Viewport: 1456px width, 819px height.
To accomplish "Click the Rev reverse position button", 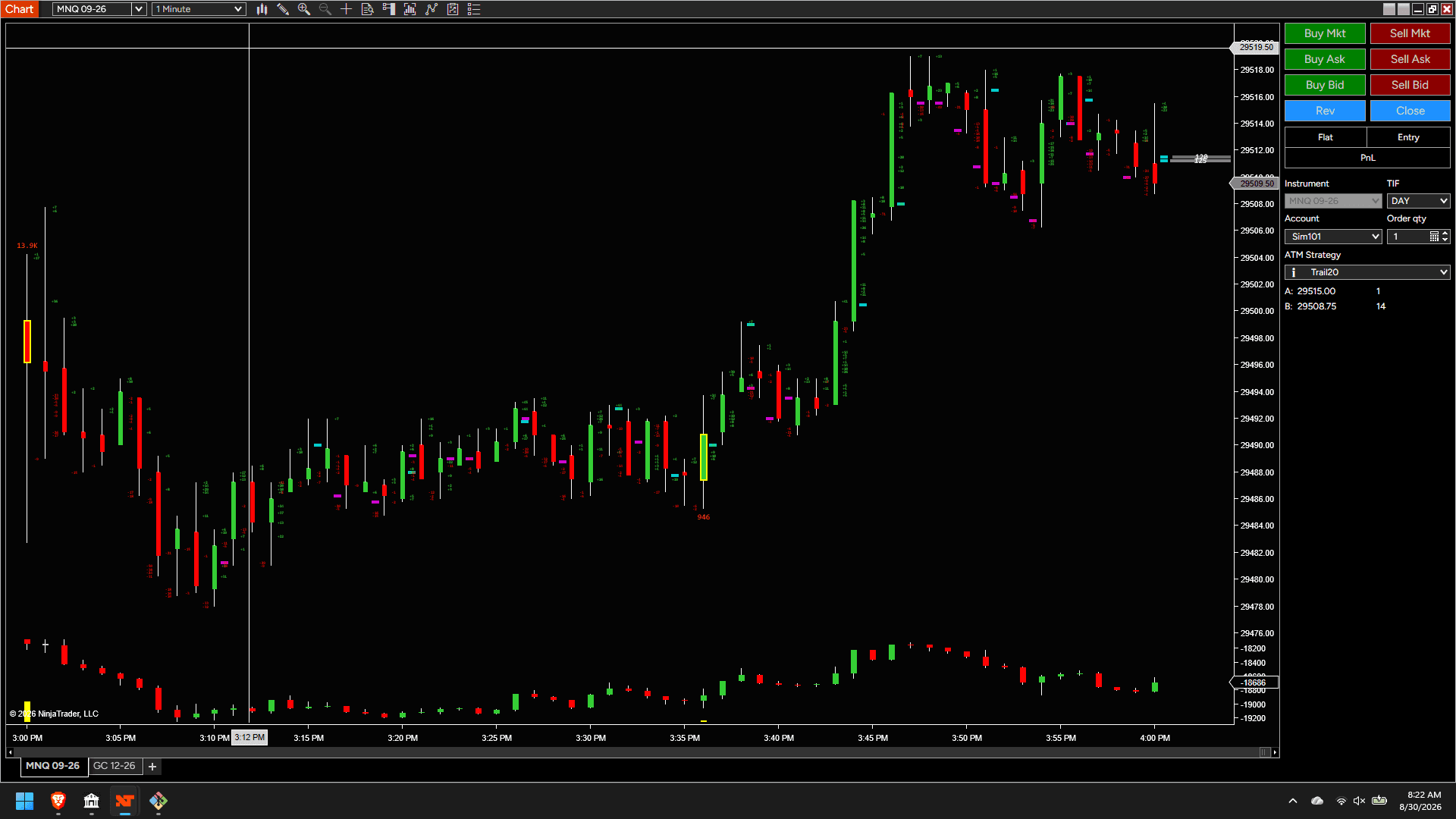I will click(1325, 111).
